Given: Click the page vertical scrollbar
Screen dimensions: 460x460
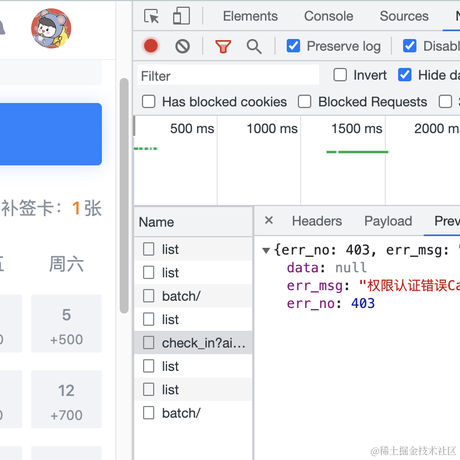Looking at the screenshot, I should click(124, 196).
